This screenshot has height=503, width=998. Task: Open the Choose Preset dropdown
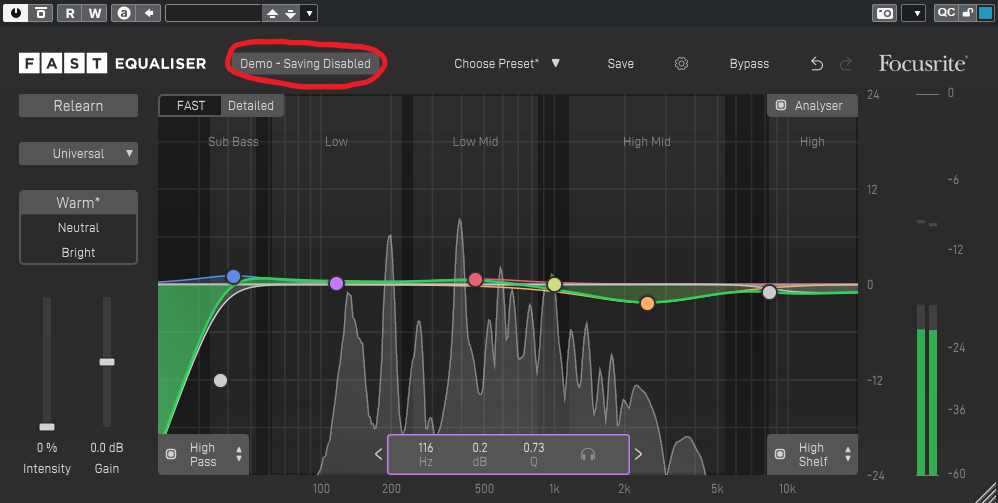[x=507, y=64]
